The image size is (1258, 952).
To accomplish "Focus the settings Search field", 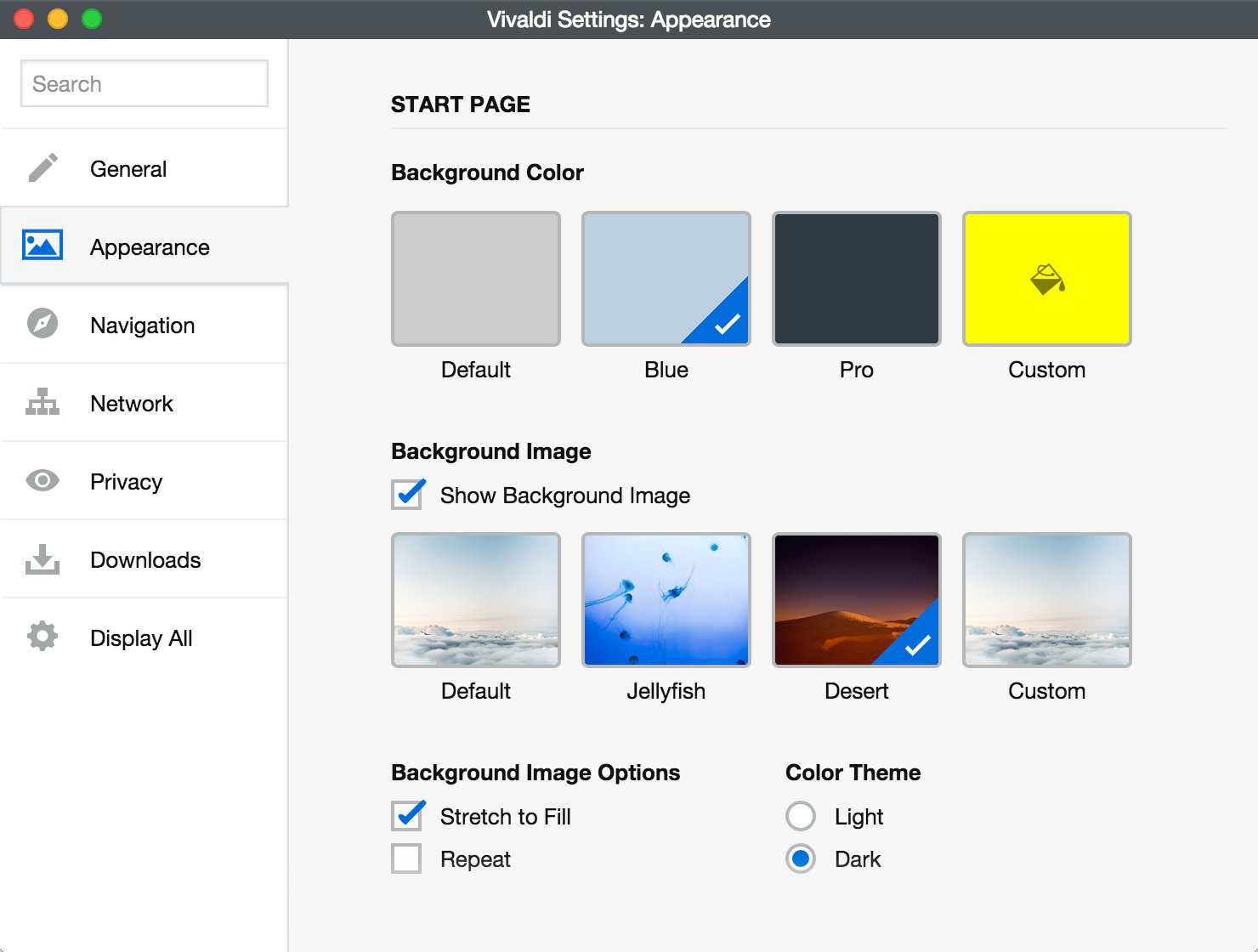I will pyautogui.click(x=144, y=83).
